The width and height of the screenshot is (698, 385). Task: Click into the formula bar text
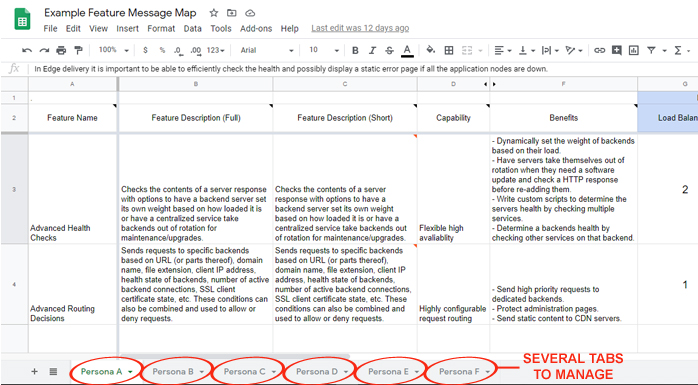click(291, 69)
